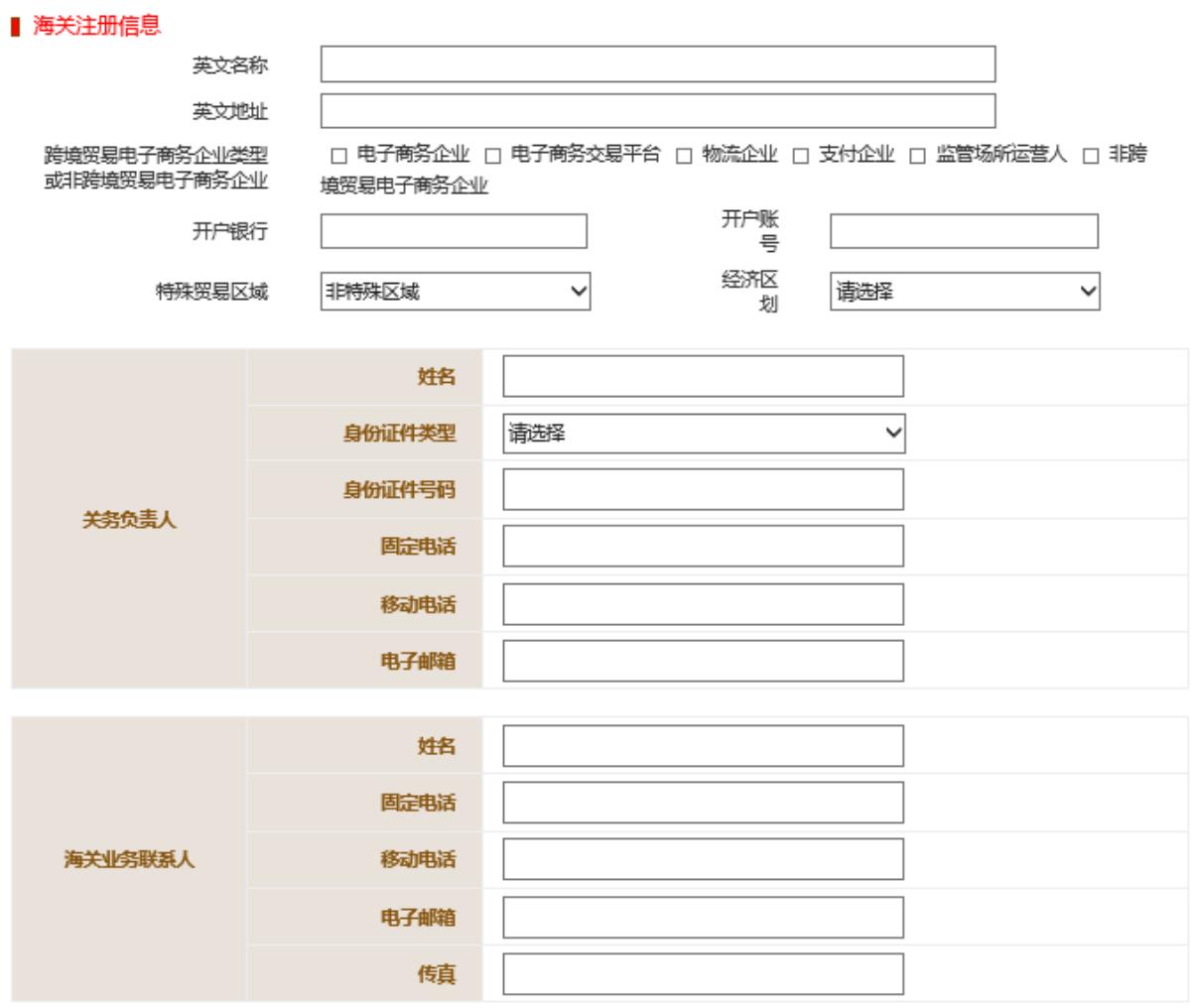
Task: Tick the 电子商务交易平台 checkbox
Action: click(x=493, y=156)
